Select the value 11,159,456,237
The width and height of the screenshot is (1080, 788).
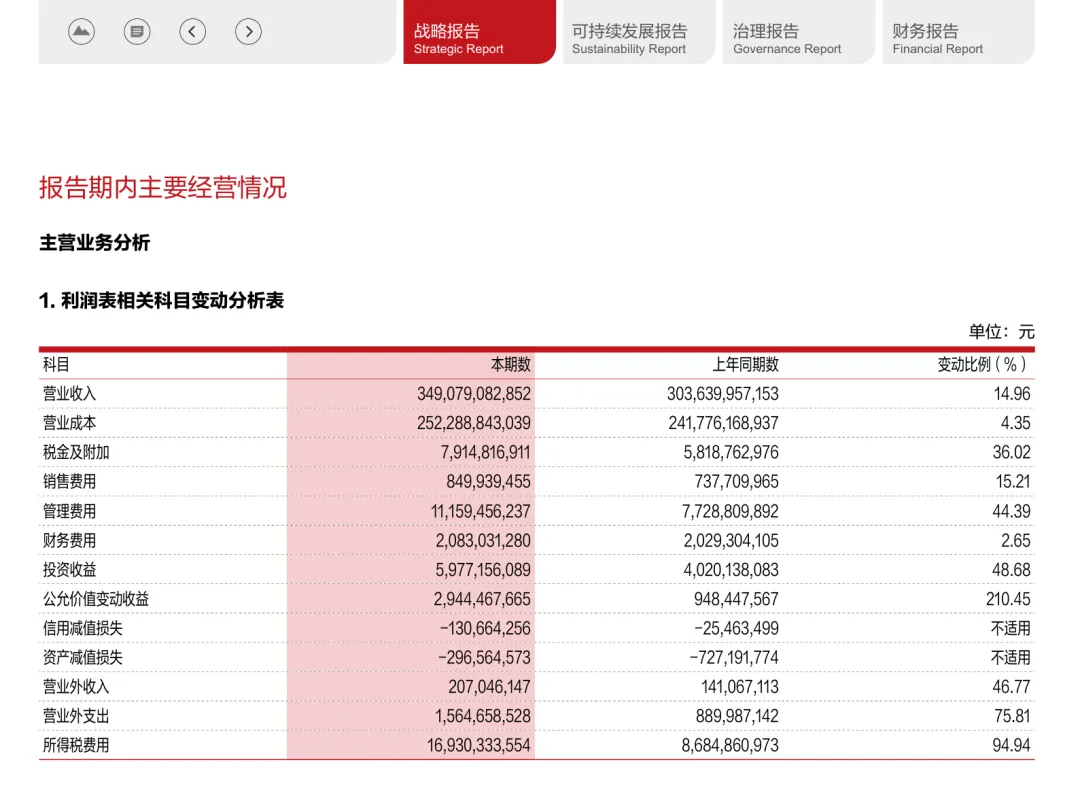(x=481, y=512)
